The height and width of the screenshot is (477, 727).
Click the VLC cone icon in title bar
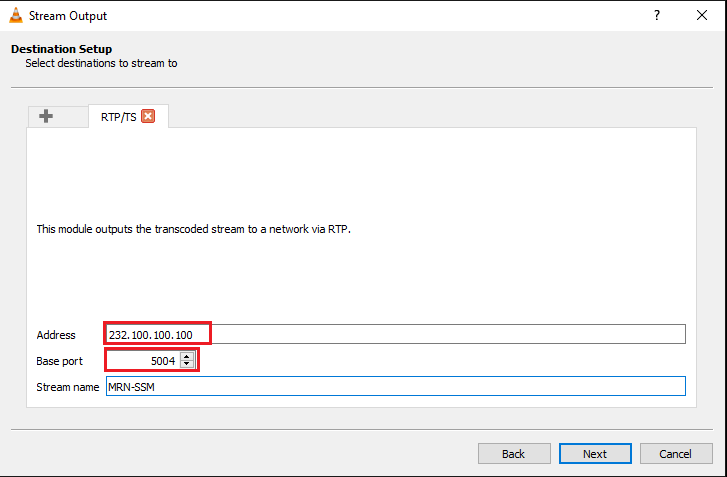[x=14, y=15]
